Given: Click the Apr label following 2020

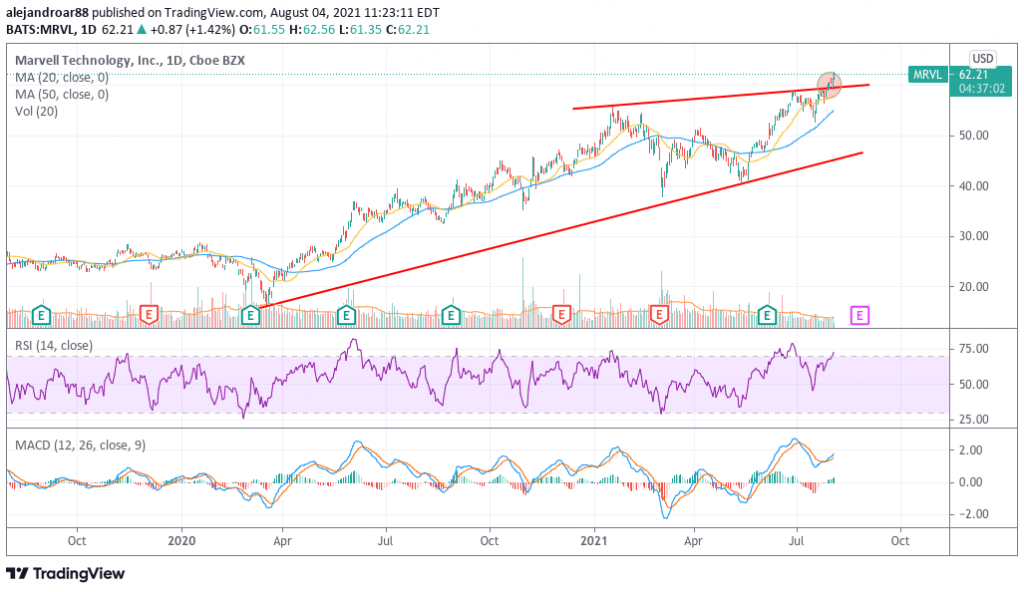Looking at the screenshot, I should point(282,541).
